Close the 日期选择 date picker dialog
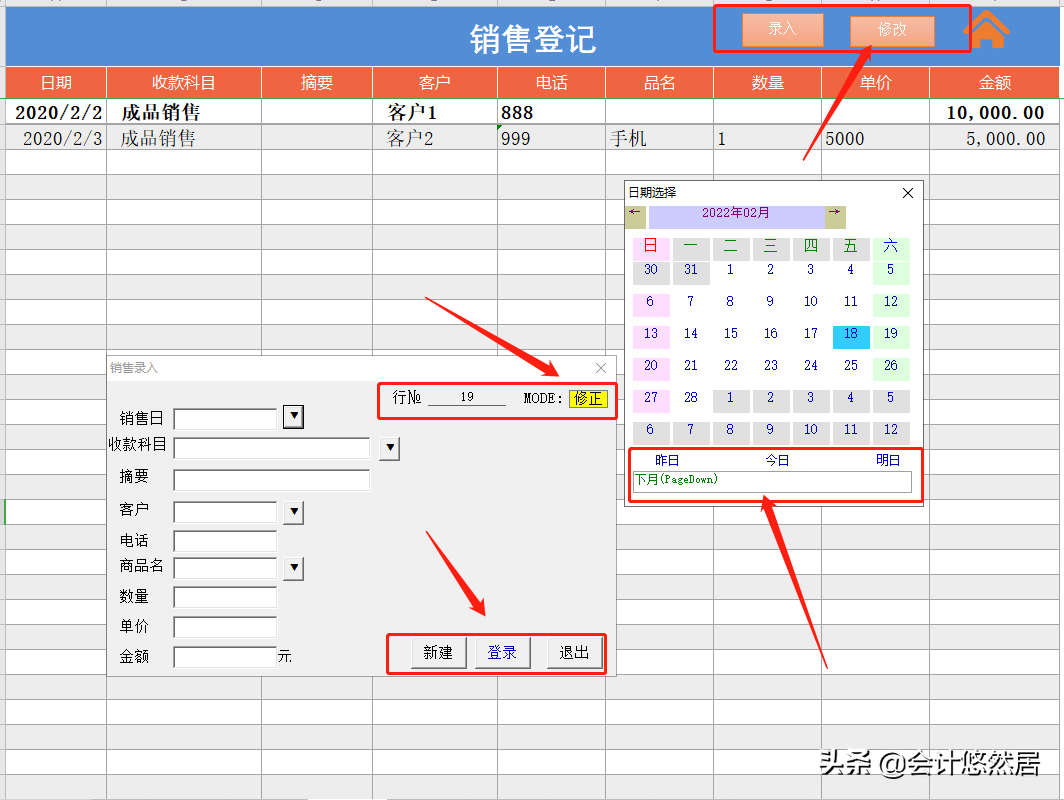The height and width of the screenshot is (800, 1064). 908,193
